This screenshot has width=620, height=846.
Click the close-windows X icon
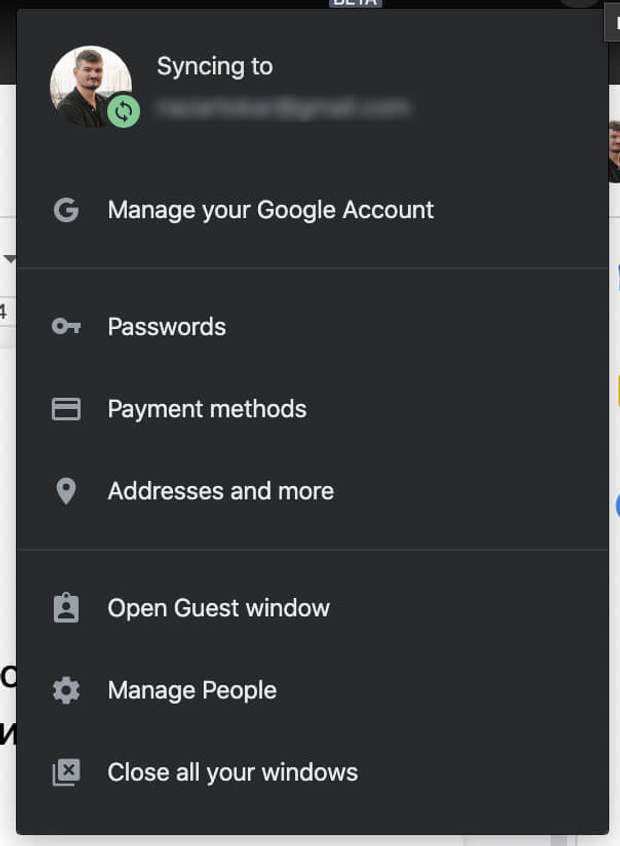(66, 772)
